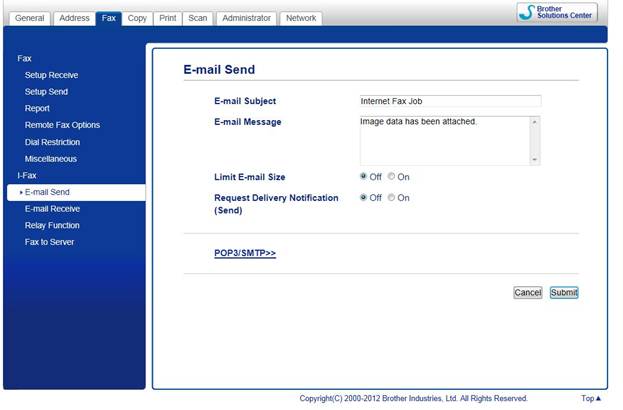The width and height of the screenshot is (623, 410).
Task: Open Dial Restriction in the sidebar
Action: tap(52, 142)
